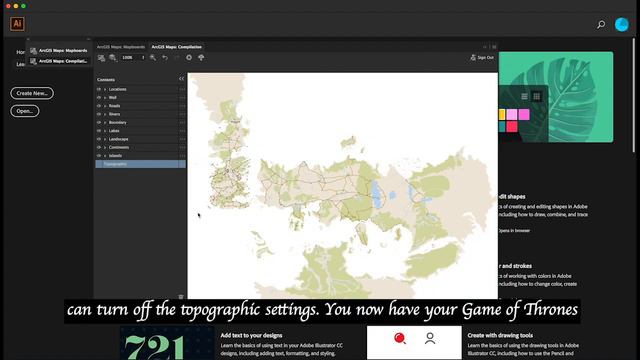
Task: Click the green leaf artwork thumbnail
Action: coord(556,97)
